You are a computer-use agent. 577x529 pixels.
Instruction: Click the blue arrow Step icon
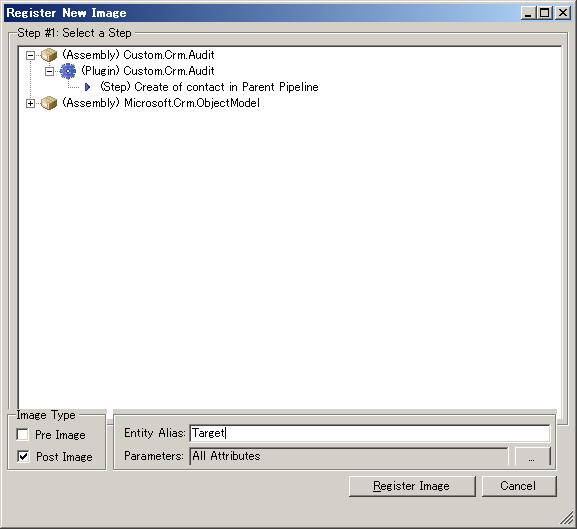(88, 87)
